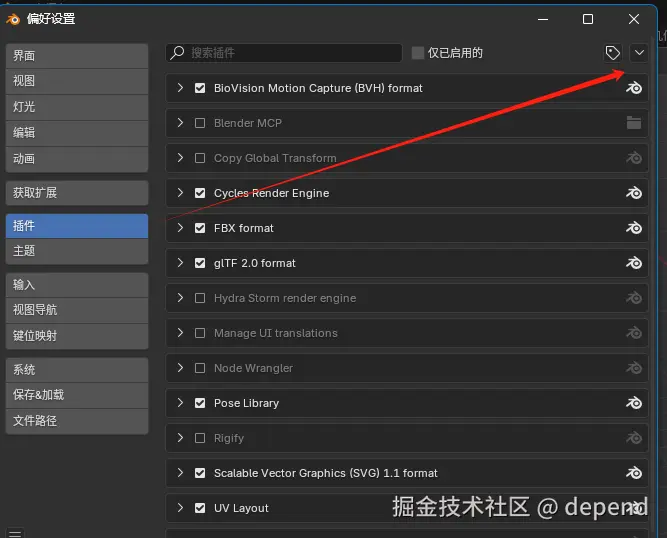The width and height of the screenshot is (667, 538).
Task: Select the 编辑 section
Action: click(x=77, y=133)
